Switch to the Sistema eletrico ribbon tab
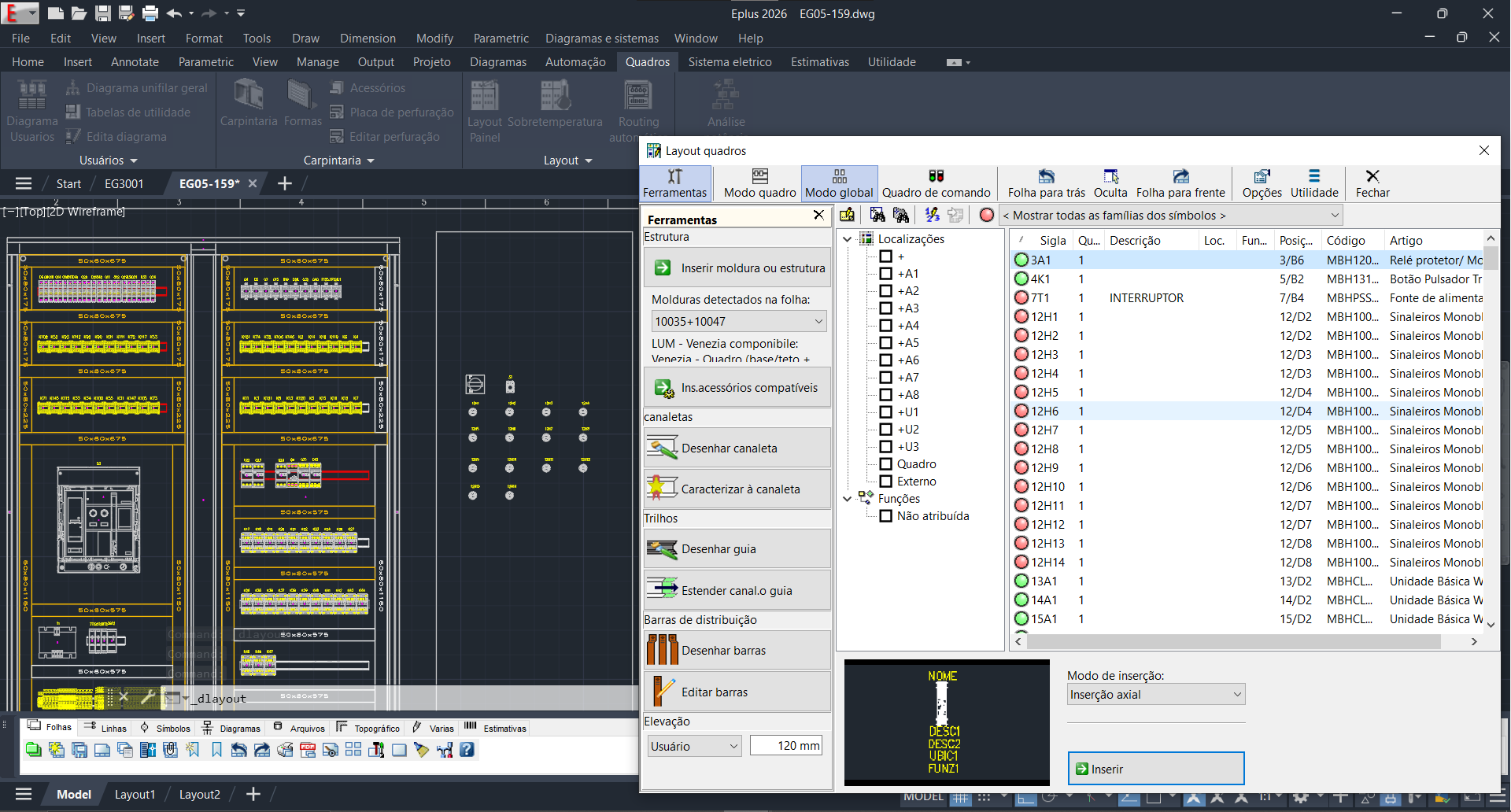1511x812 pixels. (x=730, y=62)
